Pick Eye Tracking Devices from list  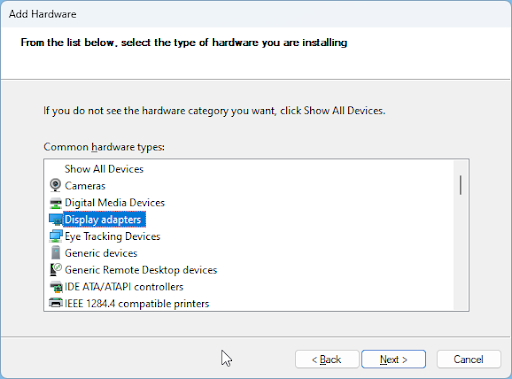112,236
